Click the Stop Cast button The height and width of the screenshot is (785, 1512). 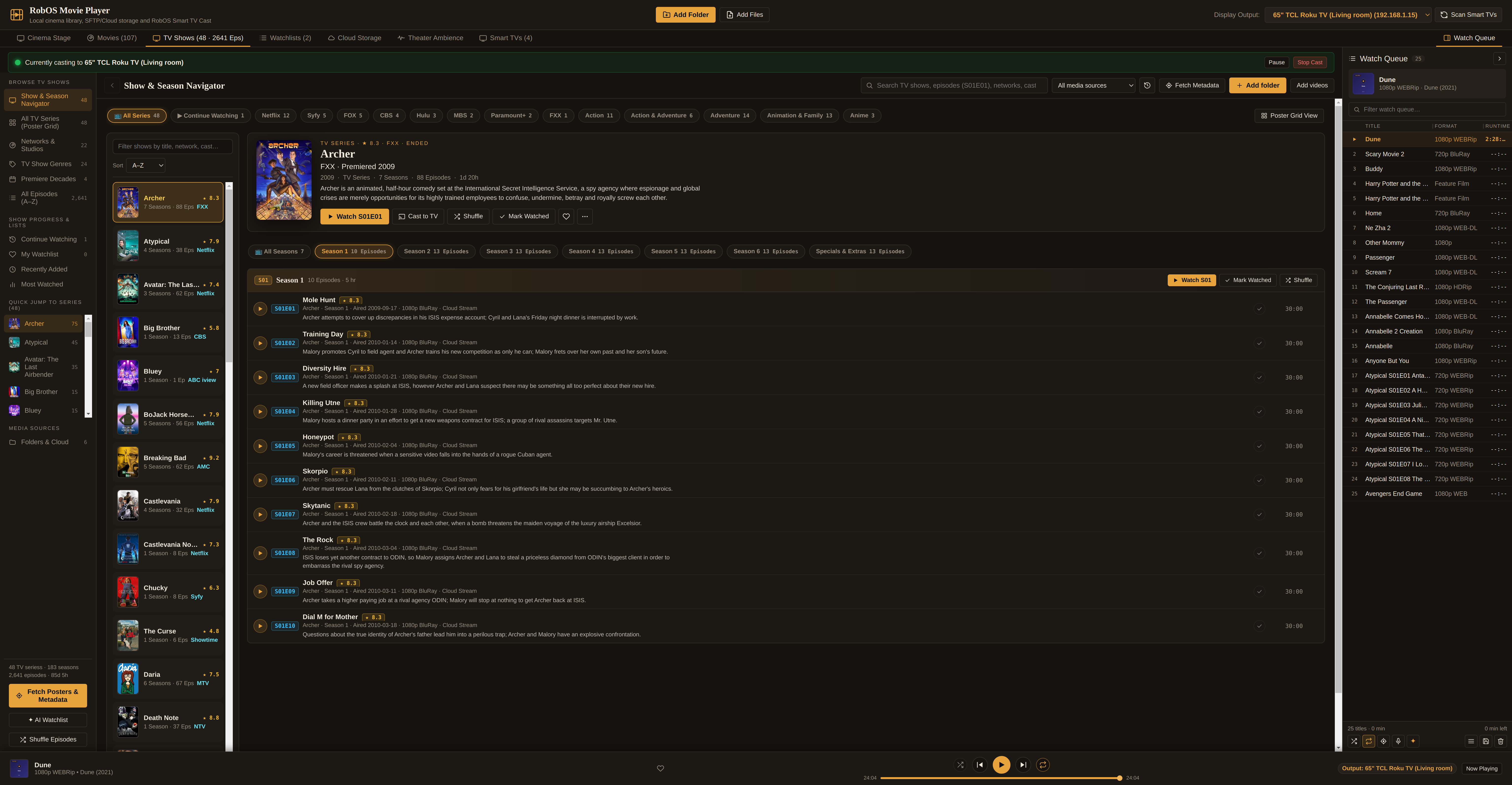pos(1309,62)
